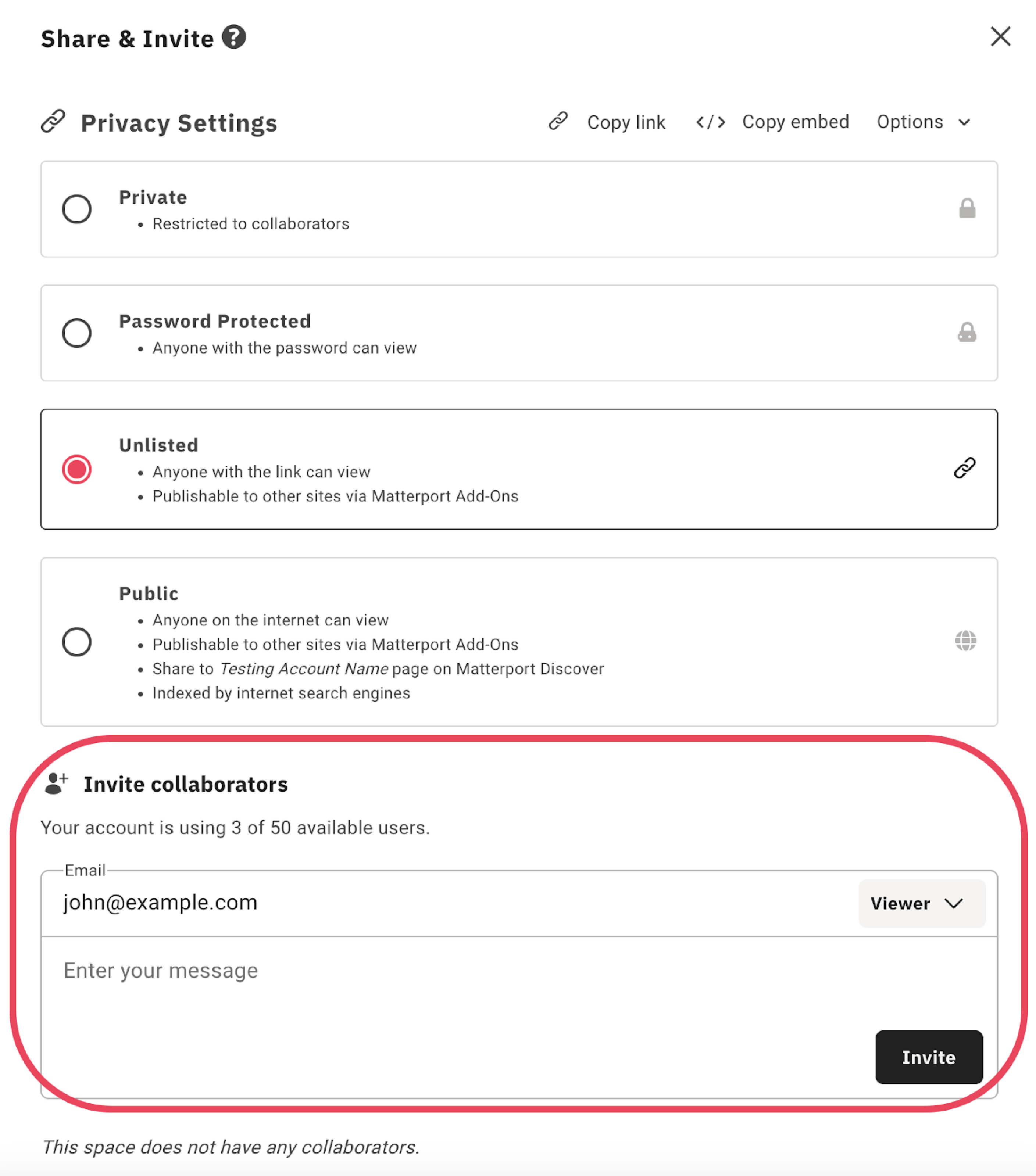This screenshot has height=1176, width=1036.
Task: Click the help question mark icon
Action: click(x=234, y=37)
